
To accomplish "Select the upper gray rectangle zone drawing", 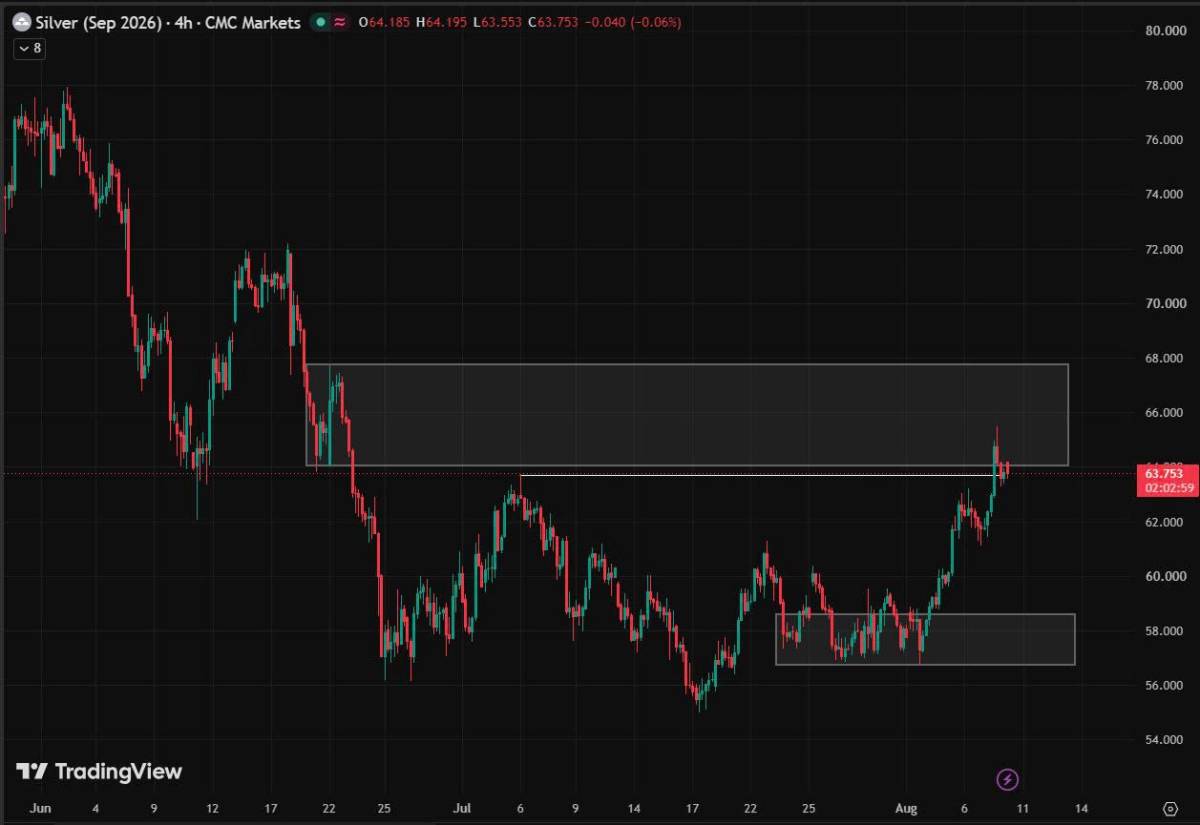I will 687,414.
